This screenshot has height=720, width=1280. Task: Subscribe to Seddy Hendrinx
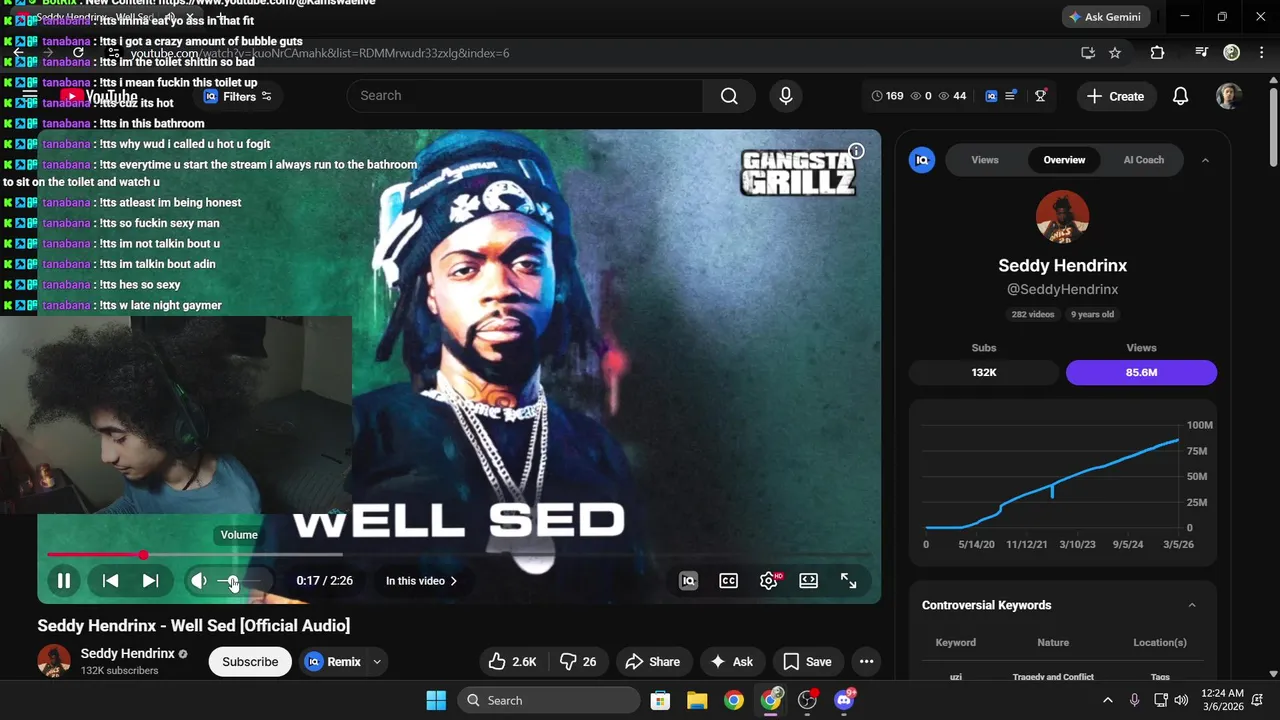pyautogui.click(x=250, y=662)
